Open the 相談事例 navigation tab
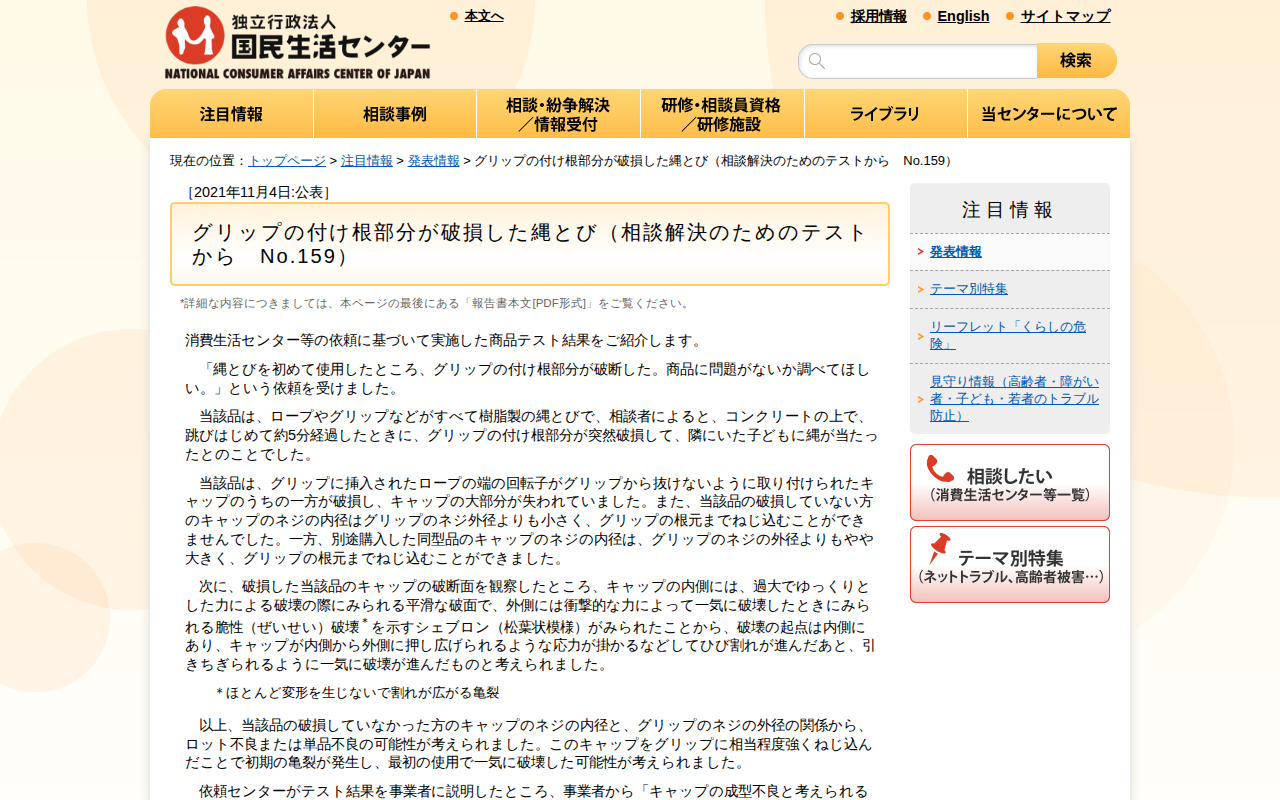Image resolution: width=1280 pixels, height=800 pixels. pos(395,114)
